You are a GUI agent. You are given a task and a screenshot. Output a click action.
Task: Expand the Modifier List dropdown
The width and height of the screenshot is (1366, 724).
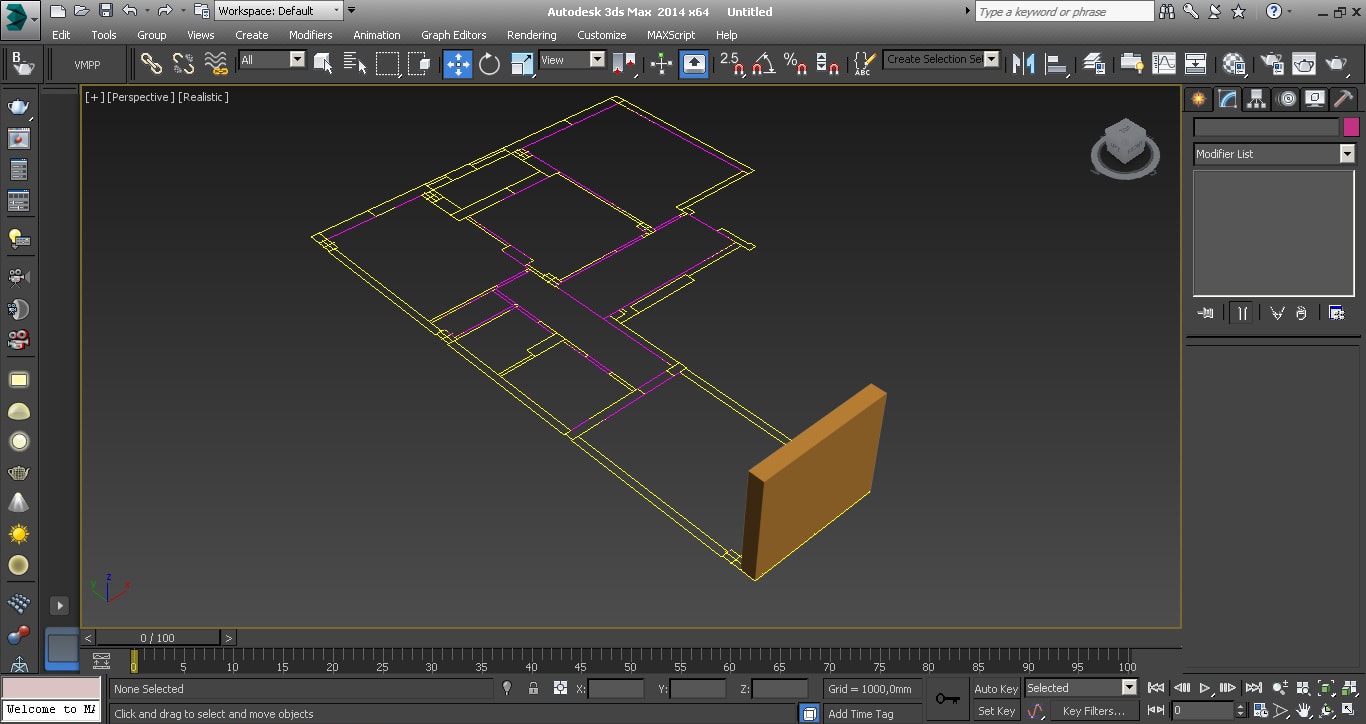[1275, 154]
